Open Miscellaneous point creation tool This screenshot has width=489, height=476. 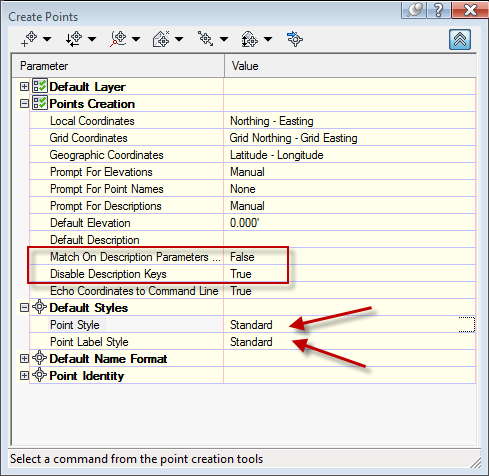29,39
